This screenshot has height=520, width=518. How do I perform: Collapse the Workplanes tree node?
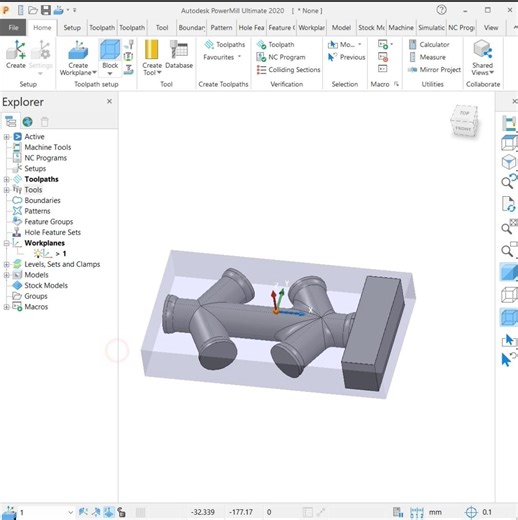6,243
